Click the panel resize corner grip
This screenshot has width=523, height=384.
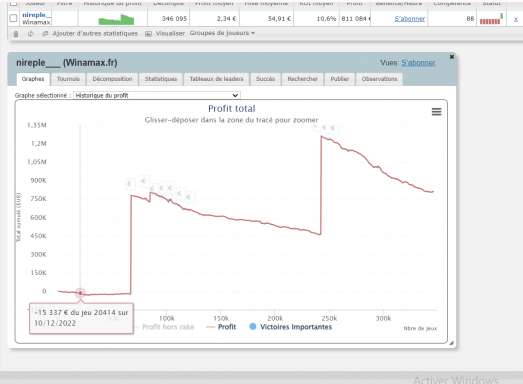coord(451,343)
